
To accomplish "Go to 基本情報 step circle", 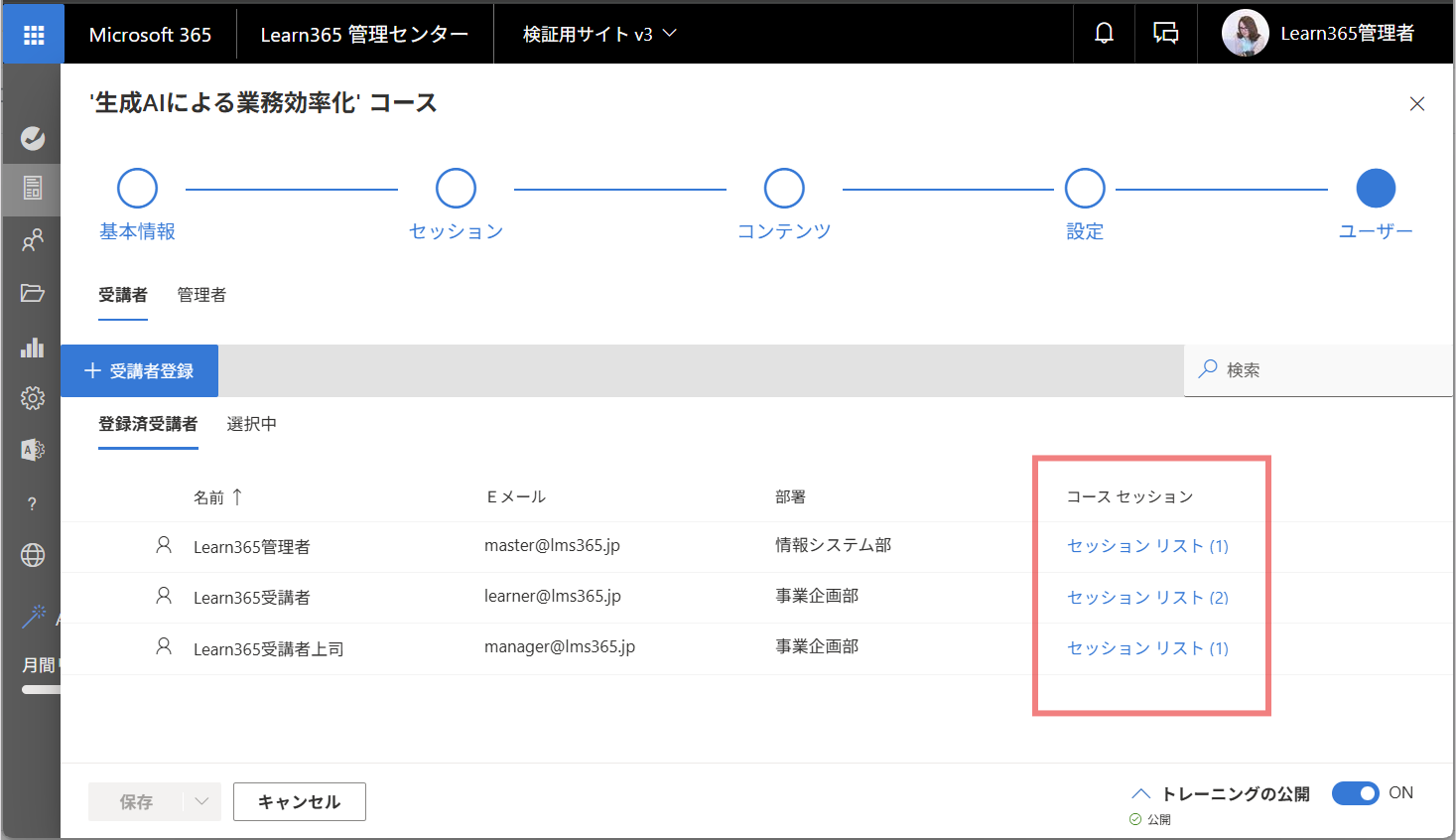I will pos(138,188).
